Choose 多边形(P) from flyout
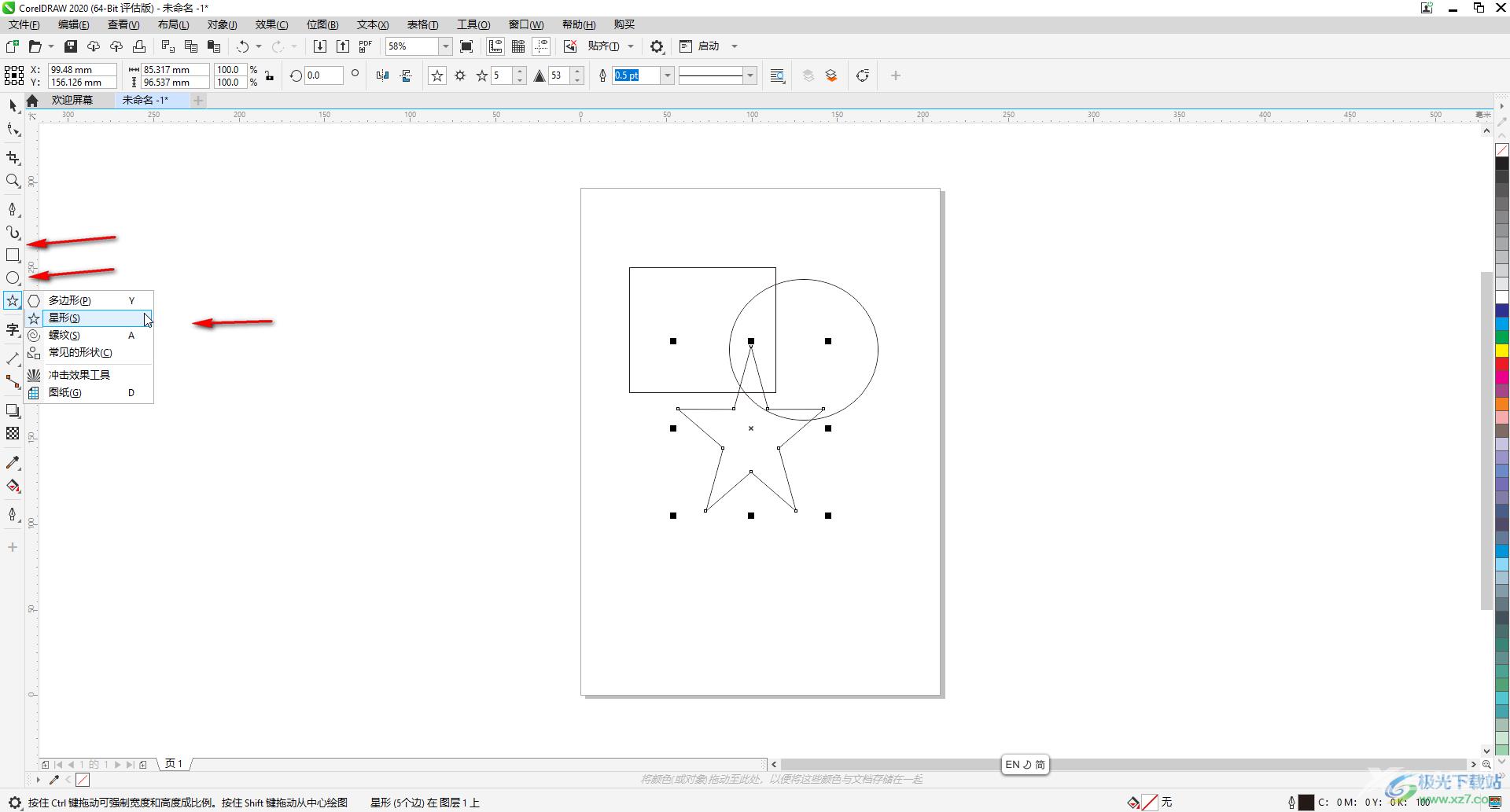This screenshot has height=812, width=1510. tap(89, 300)
